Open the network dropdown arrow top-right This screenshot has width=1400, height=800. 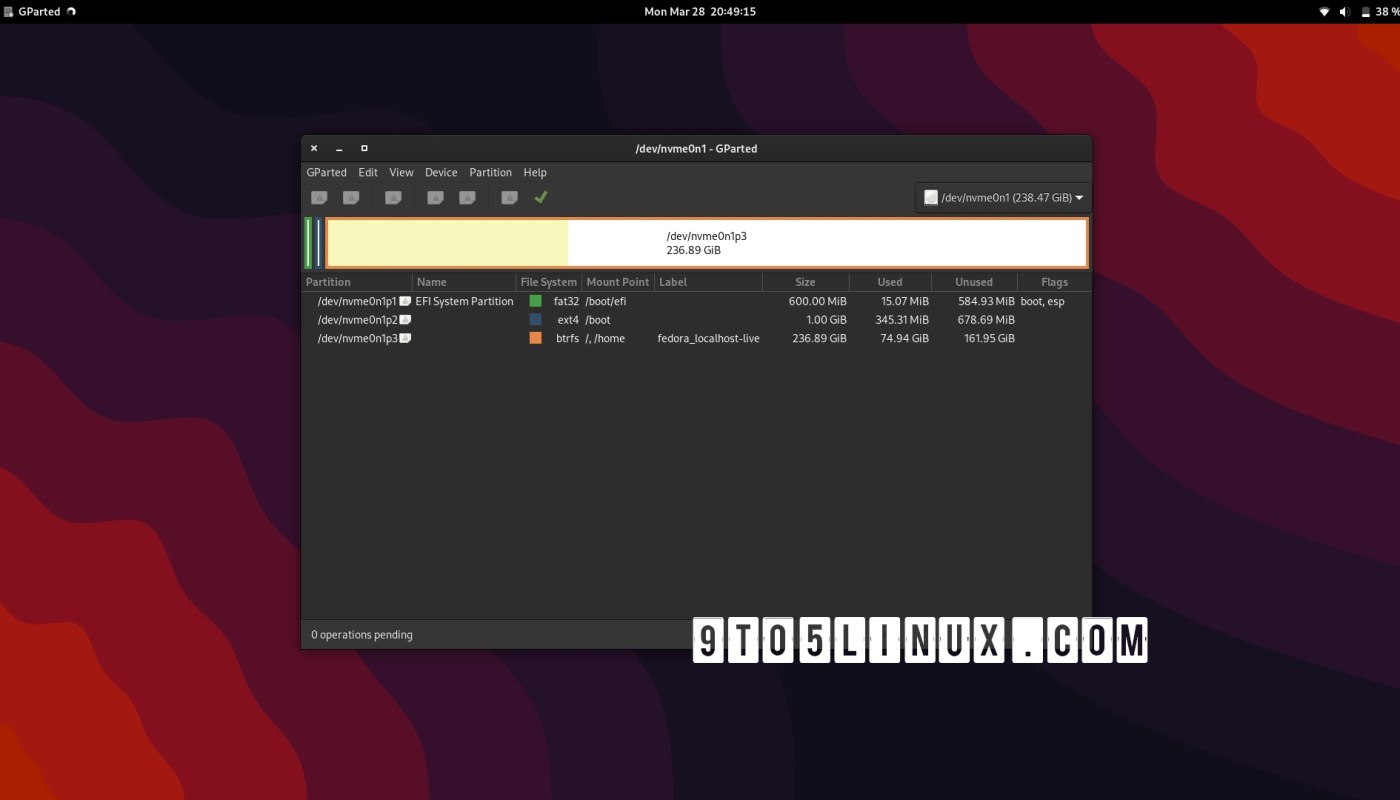1322,11
